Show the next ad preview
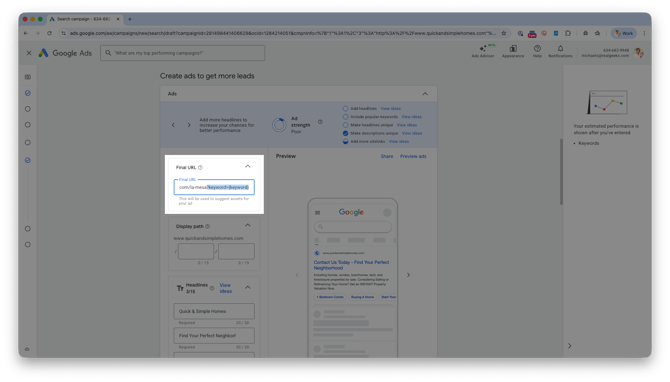This screenshot has width=670, height=382. tap(408, 275)
